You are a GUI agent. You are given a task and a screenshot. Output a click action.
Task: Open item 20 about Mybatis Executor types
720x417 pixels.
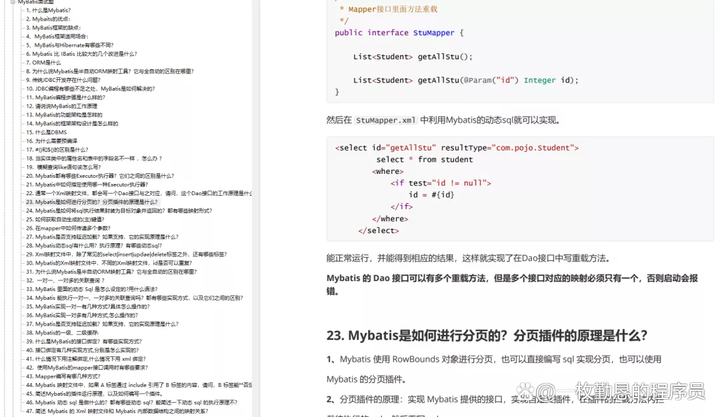tap(100, 176)
